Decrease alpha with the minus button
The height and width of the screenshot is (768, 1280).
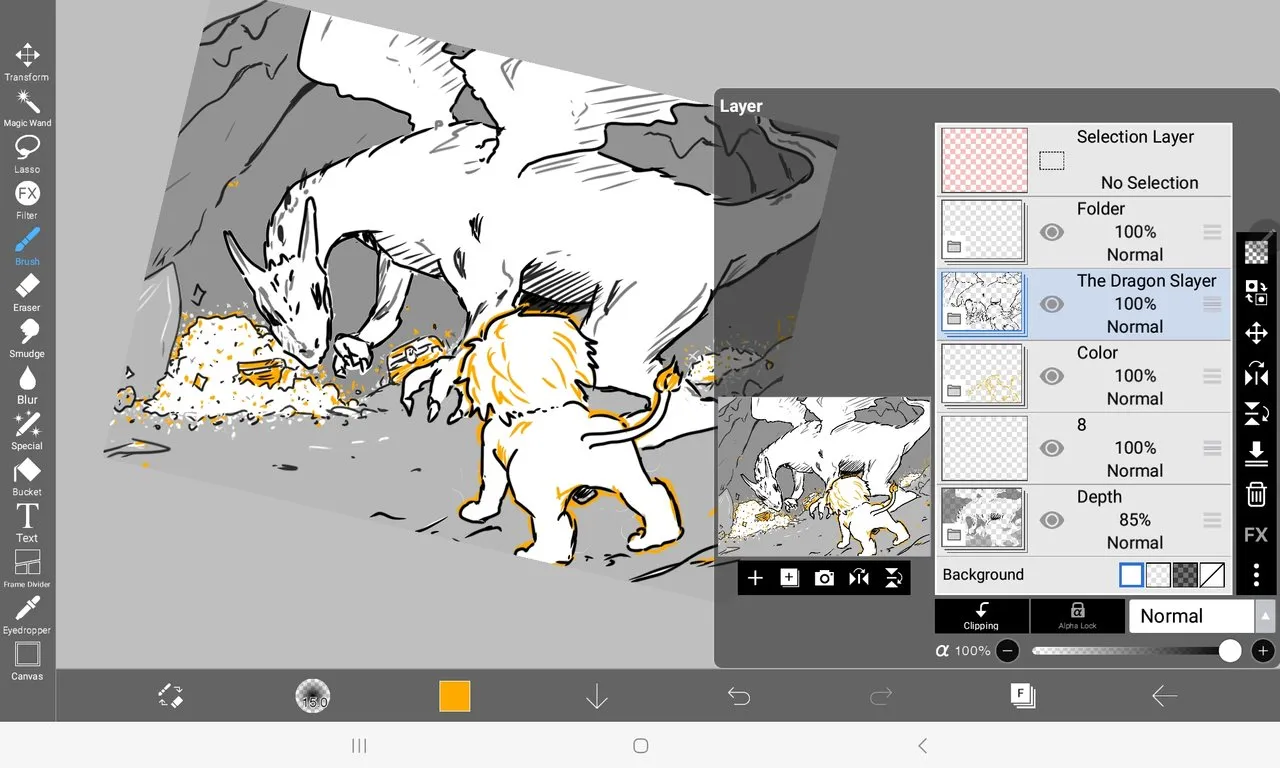click(1008, 651)
